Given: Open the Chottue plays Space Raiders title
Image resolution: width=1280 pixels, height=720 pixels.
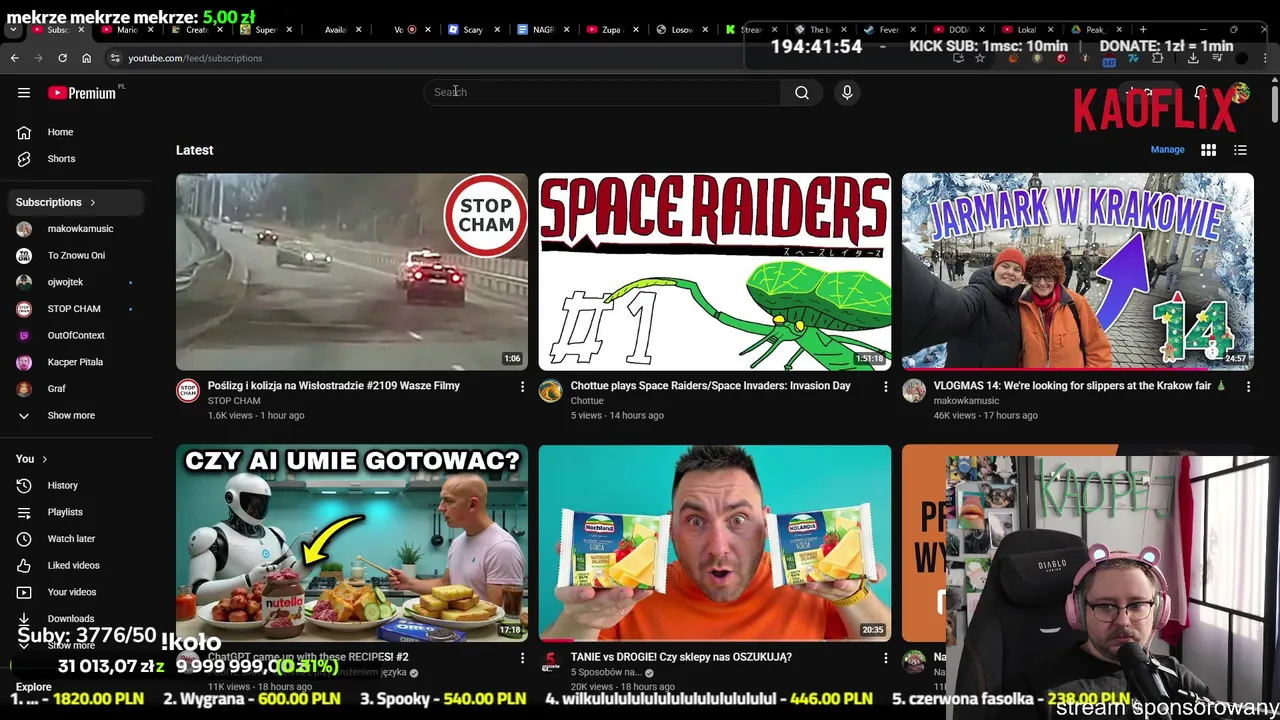Looking at the screenshot, I should tap(711, 386).
